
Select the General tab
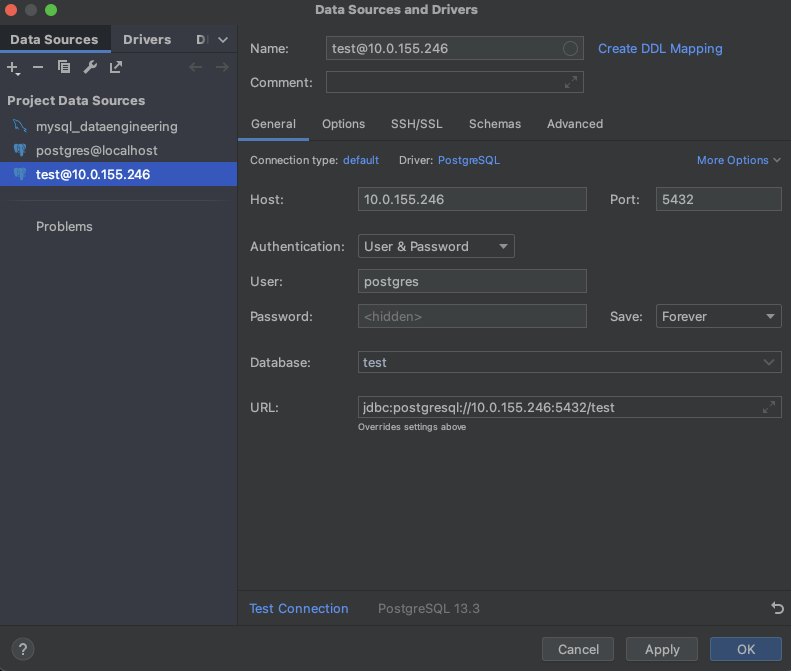(273, 124)
